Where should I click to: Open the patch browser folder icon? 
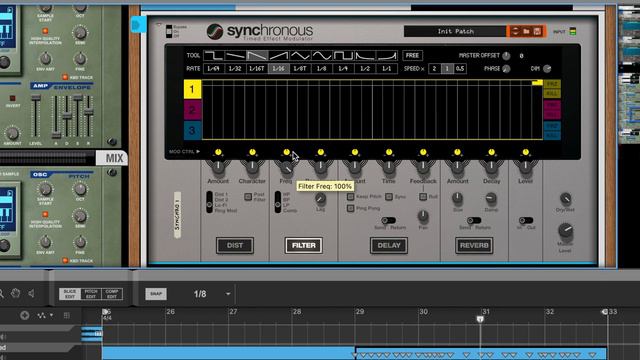(527, 31)
